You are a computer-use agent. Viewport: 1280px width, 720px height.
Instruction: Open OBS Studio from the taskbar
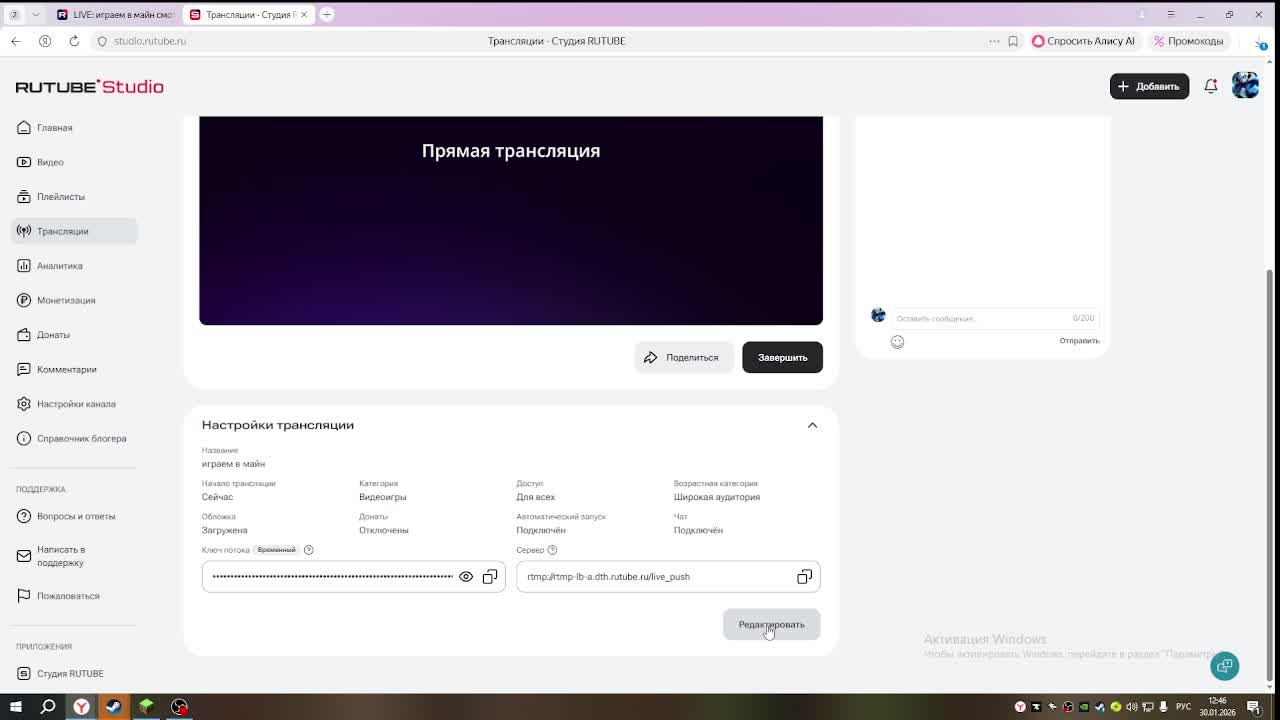point(179,707)
